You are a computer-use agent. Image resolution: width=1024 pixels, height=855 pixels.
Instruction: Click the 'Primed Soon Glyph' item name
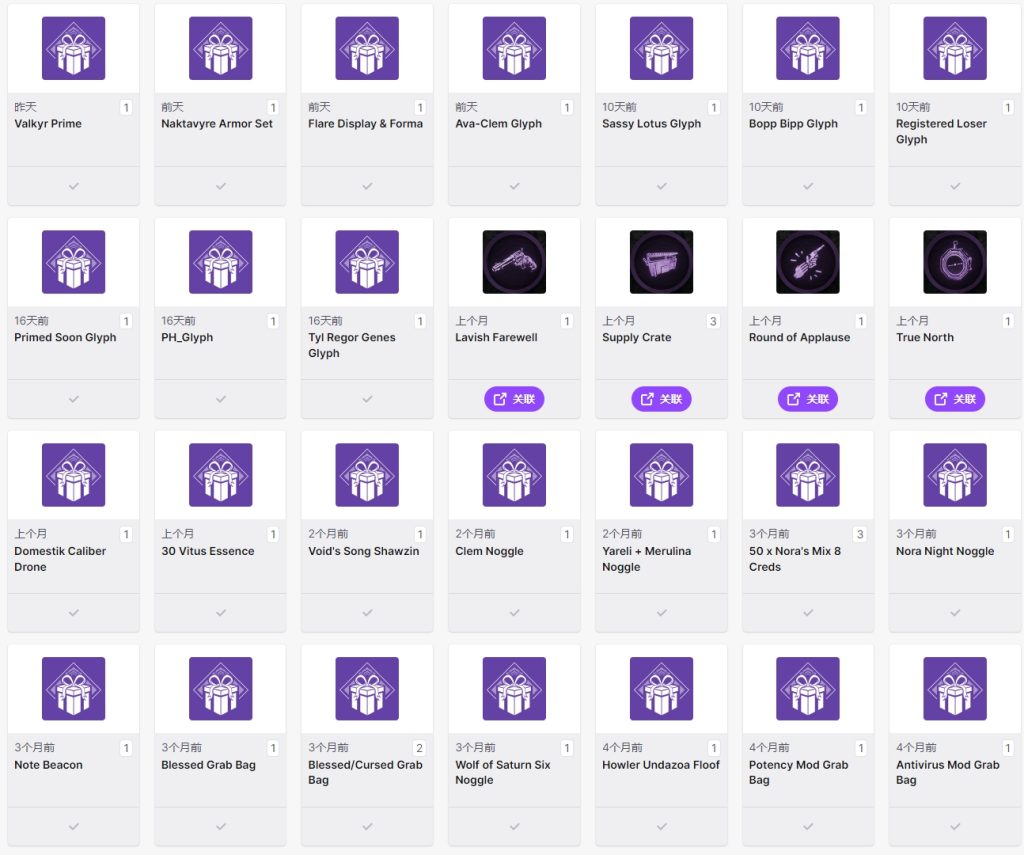click(x=65, y=337)
